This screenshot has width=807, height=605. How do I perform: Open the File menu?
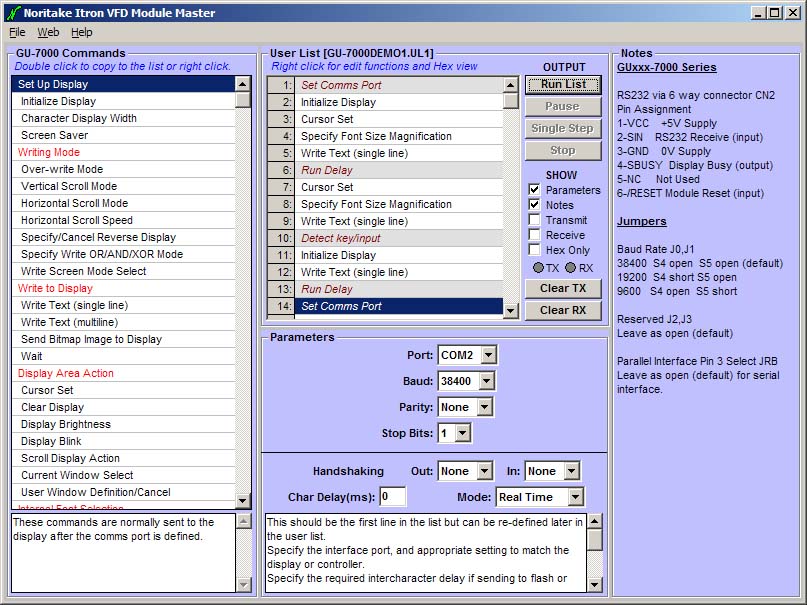[17, 32]
